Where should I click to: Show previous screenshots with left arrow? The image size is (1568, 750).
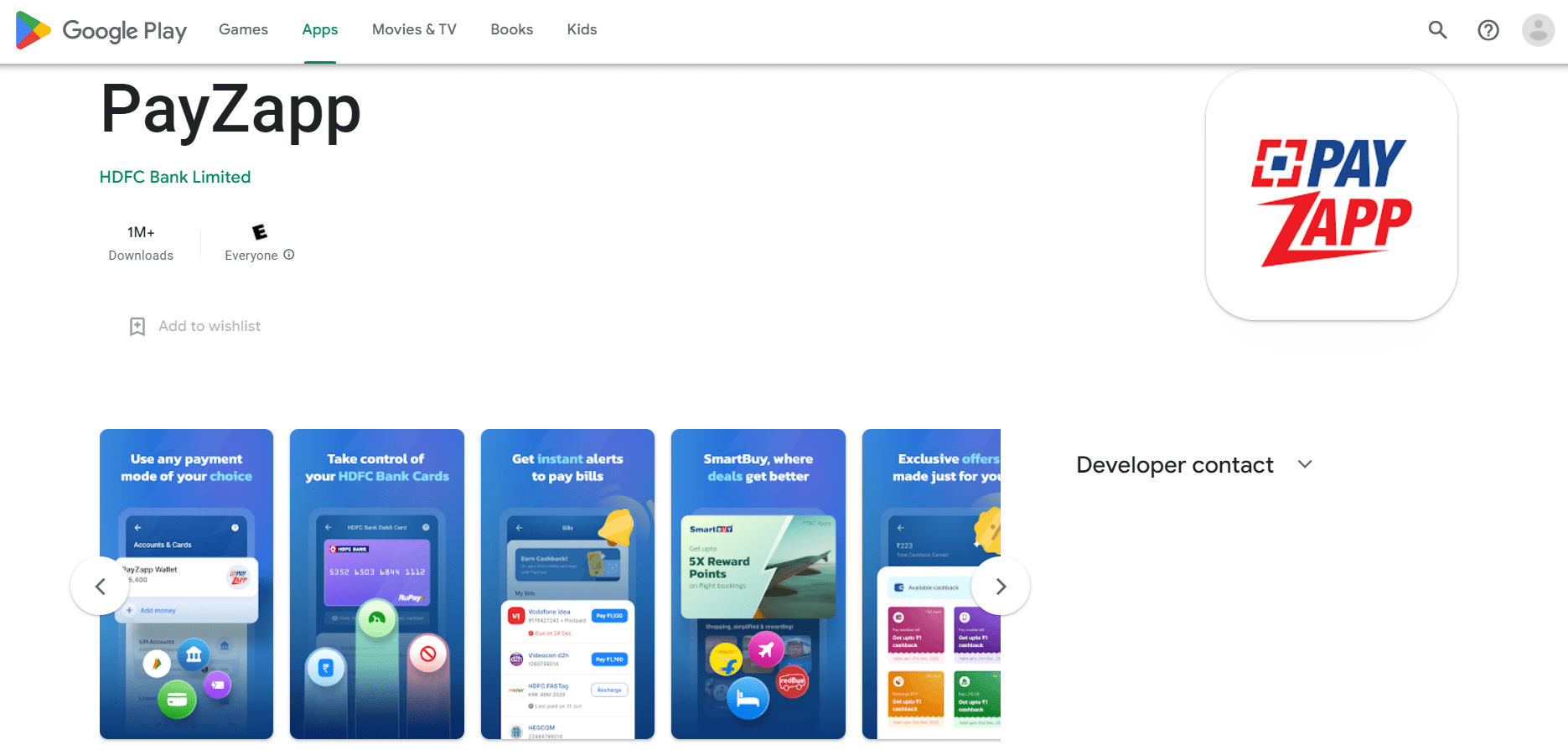[x=100, y=586]
